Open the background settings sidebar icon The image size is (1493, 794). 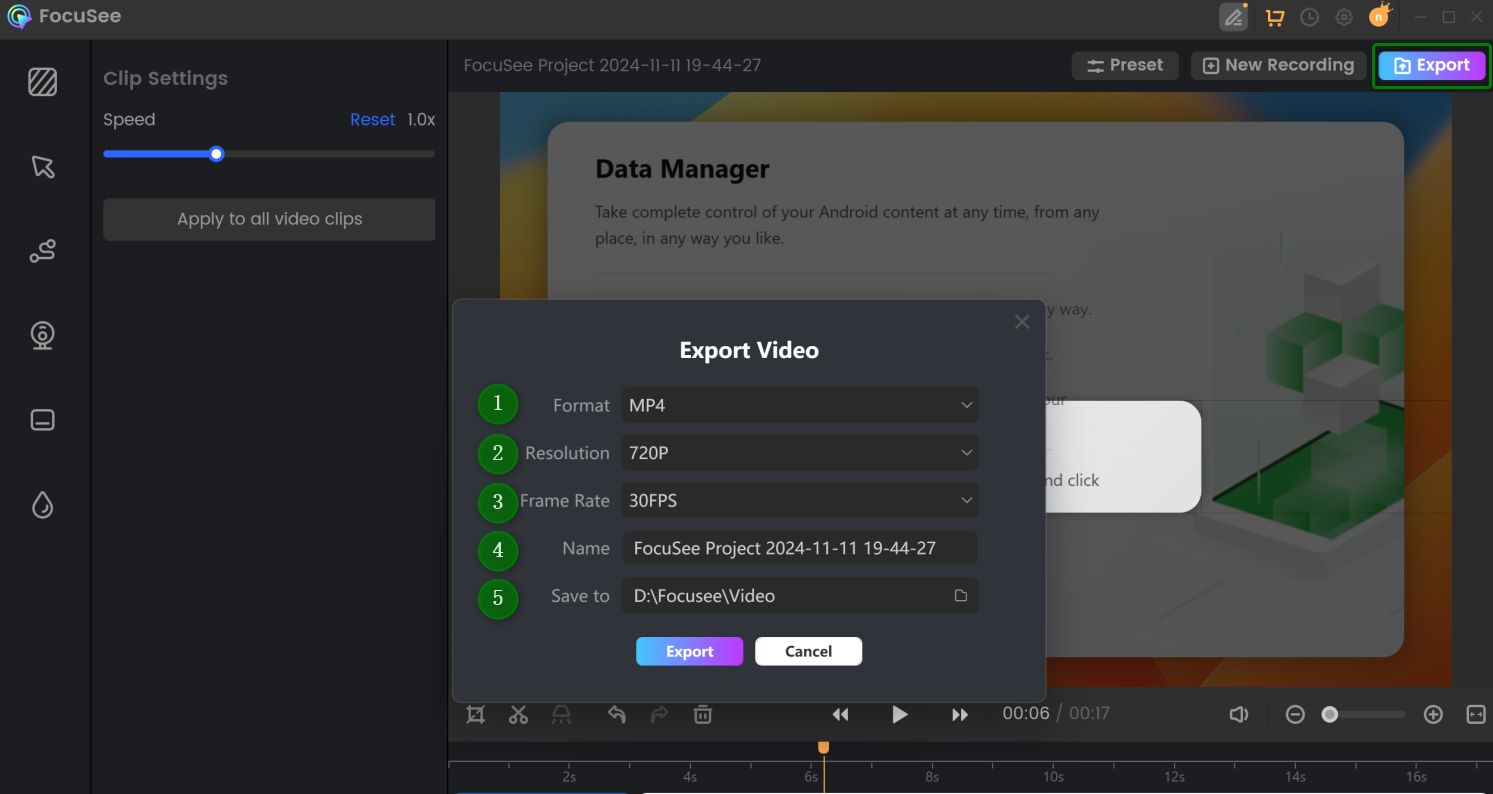[x=42, y=81]
